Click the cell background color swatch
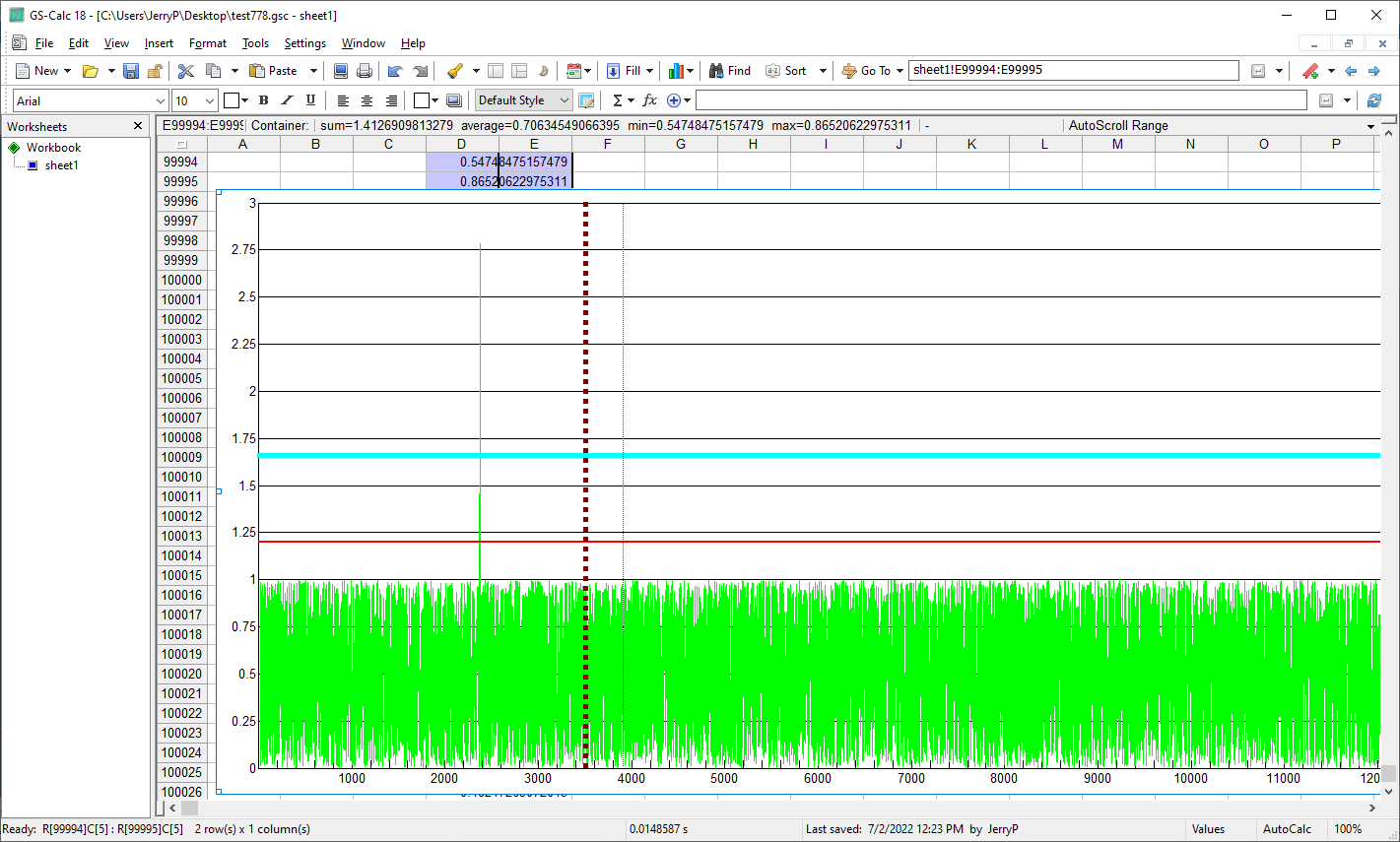The width and height of the screenshot is (1400, 842). [x=422, y=100]
